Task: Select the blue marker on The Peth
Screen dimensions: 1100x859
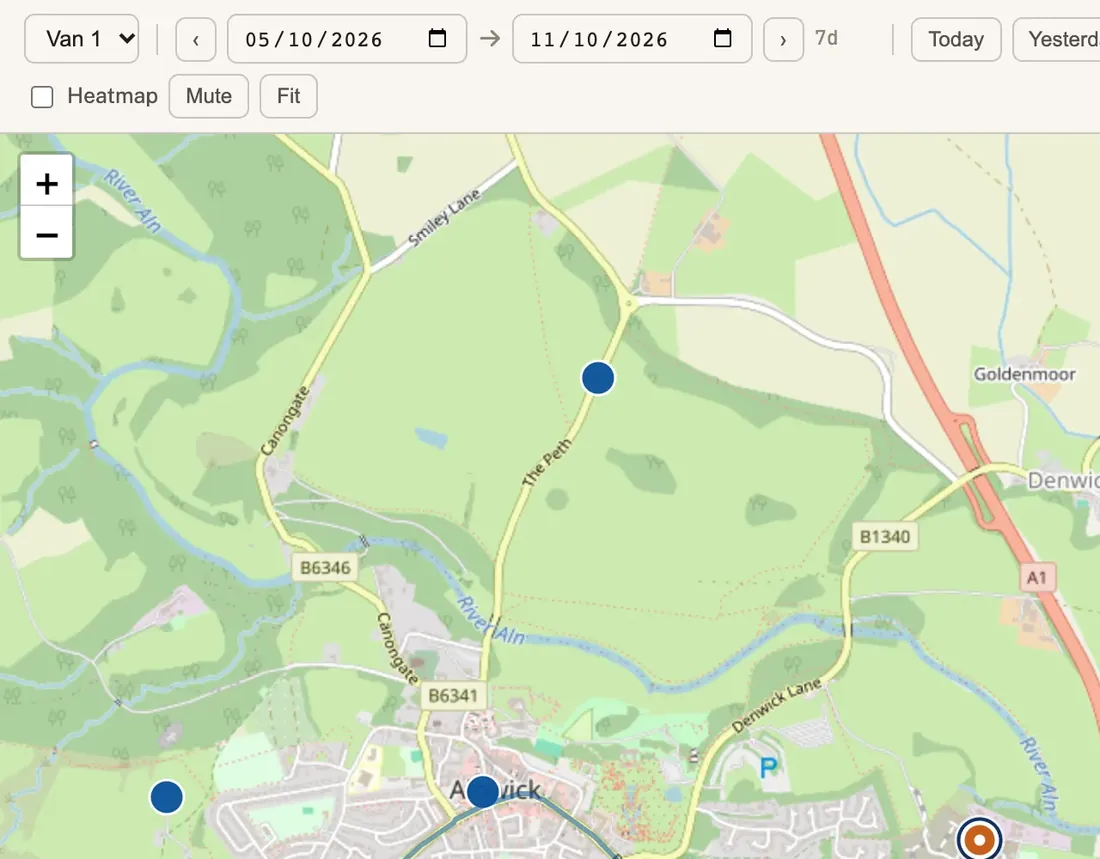Action: point(598,378)
